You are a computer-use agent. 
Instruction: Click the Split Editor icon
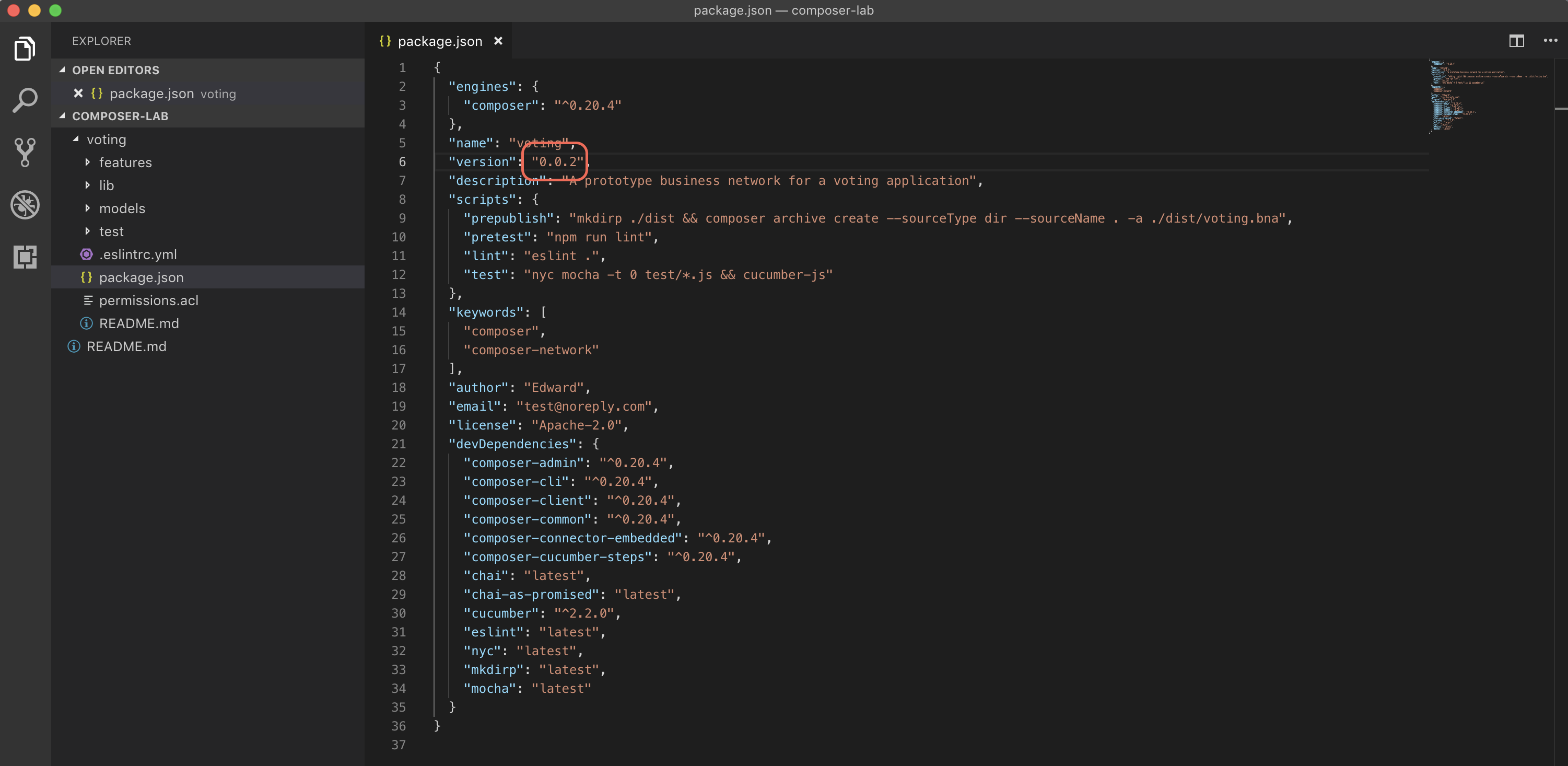coord(1516,41)
